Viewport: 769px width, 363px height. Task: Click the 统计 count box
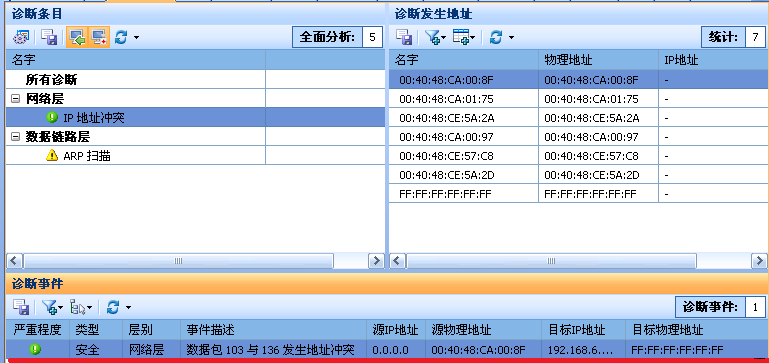click(x=755, y=37)
